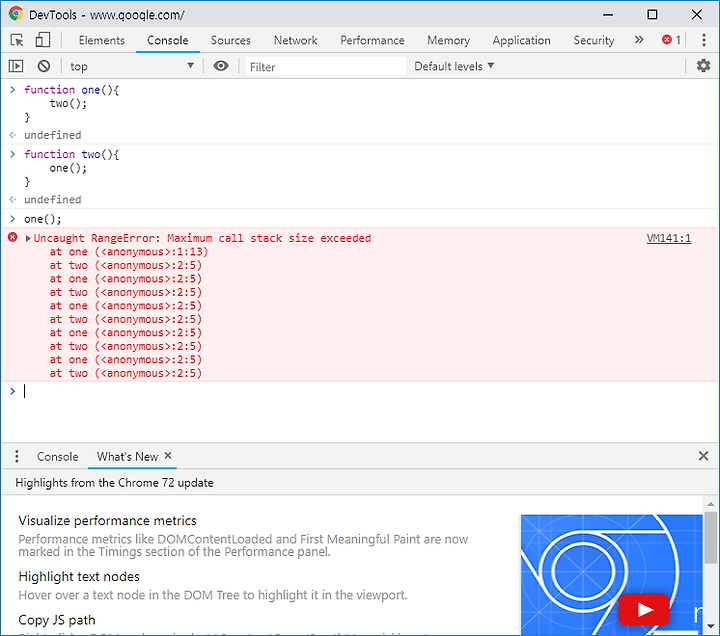This screenshot has width=720, height=636.
Task: Focus the Filter input field
Action: [x=326, y=67]
